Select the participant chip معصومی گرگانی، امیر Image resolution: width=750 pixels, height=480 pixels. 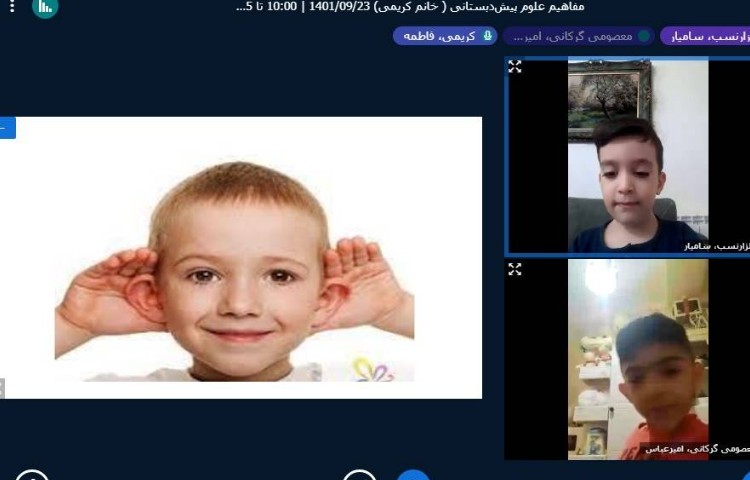pos(578,36)
